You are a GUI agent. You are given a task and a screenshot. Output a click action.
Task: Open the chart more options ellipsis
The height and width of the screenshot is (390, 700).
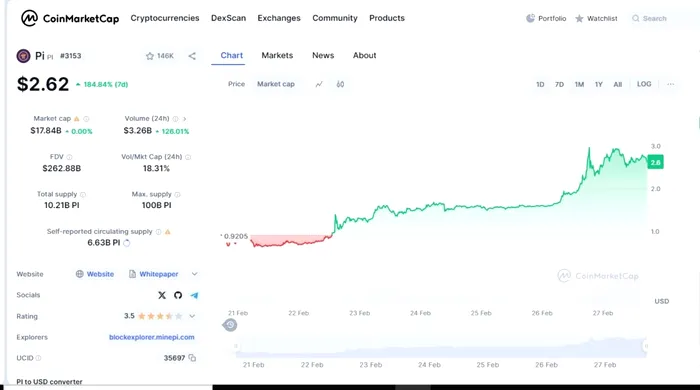[x=671, y=84]
